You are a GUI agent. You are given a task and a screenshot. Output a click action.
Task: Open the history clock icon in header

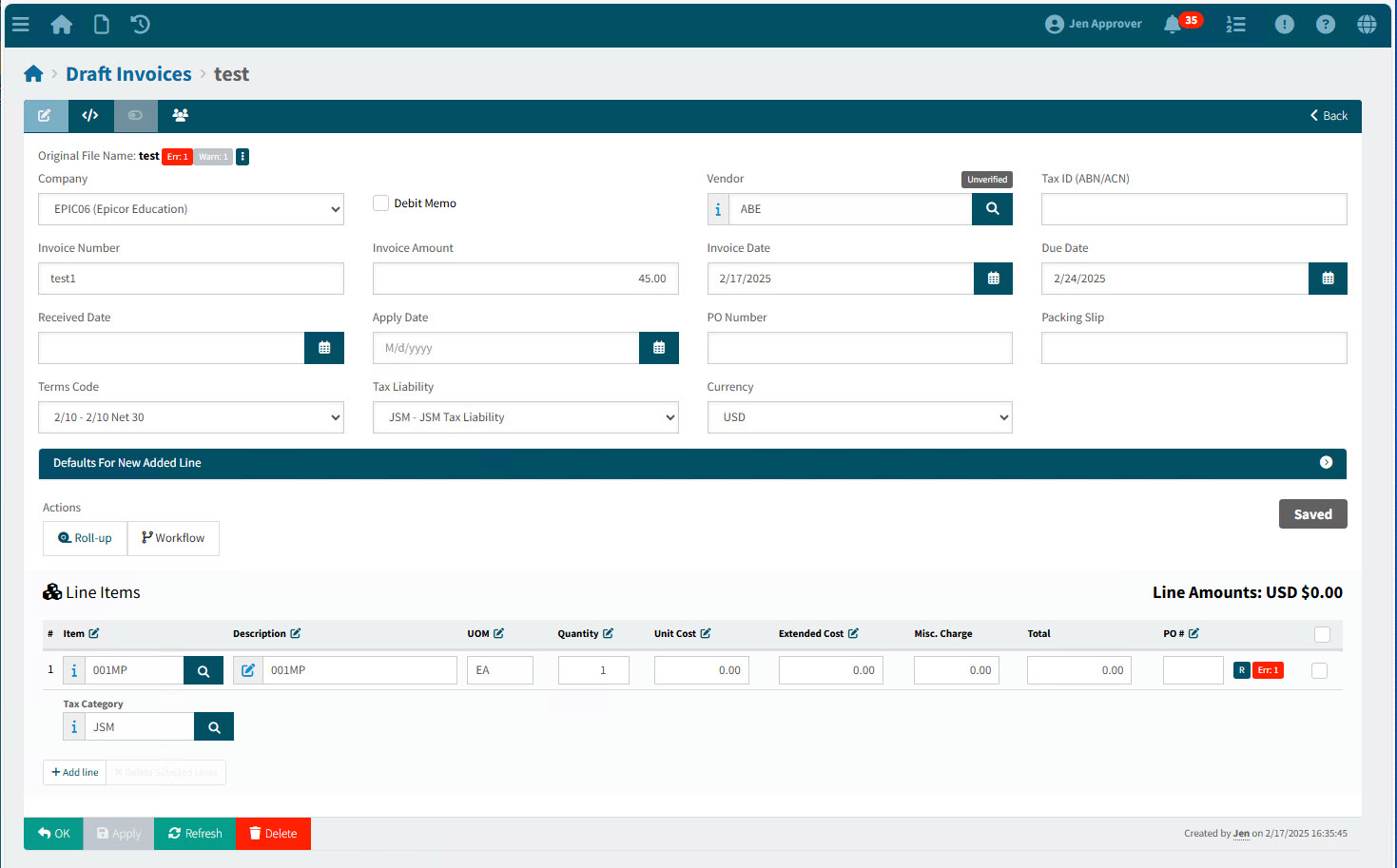[x=141, y=25]
